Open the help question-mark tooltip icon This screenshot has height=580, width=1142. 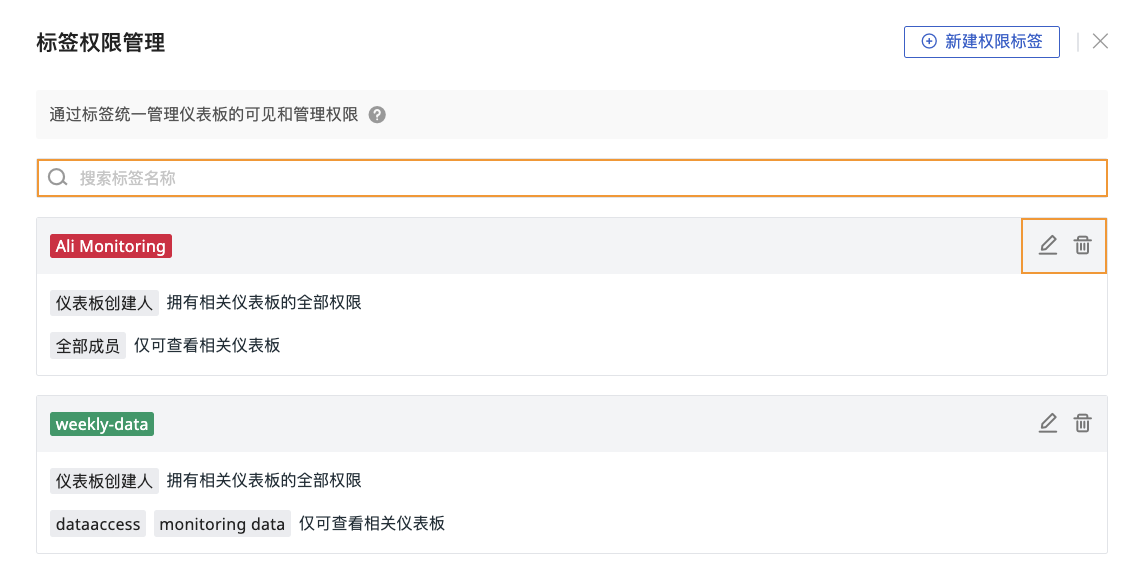click(377, 114)
